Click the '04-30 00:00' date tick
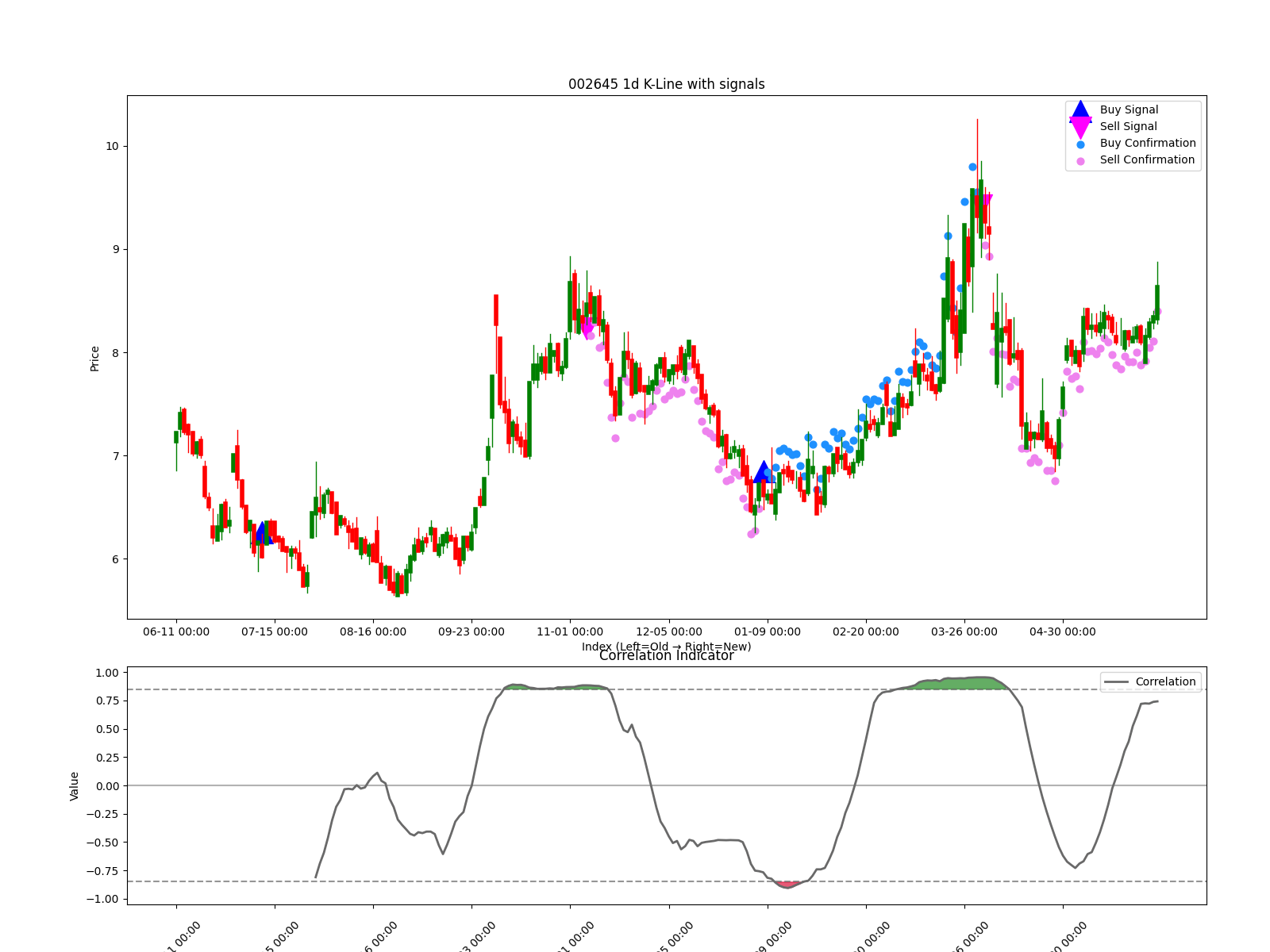This screenshot has height=952, width=1270. 1063,632
